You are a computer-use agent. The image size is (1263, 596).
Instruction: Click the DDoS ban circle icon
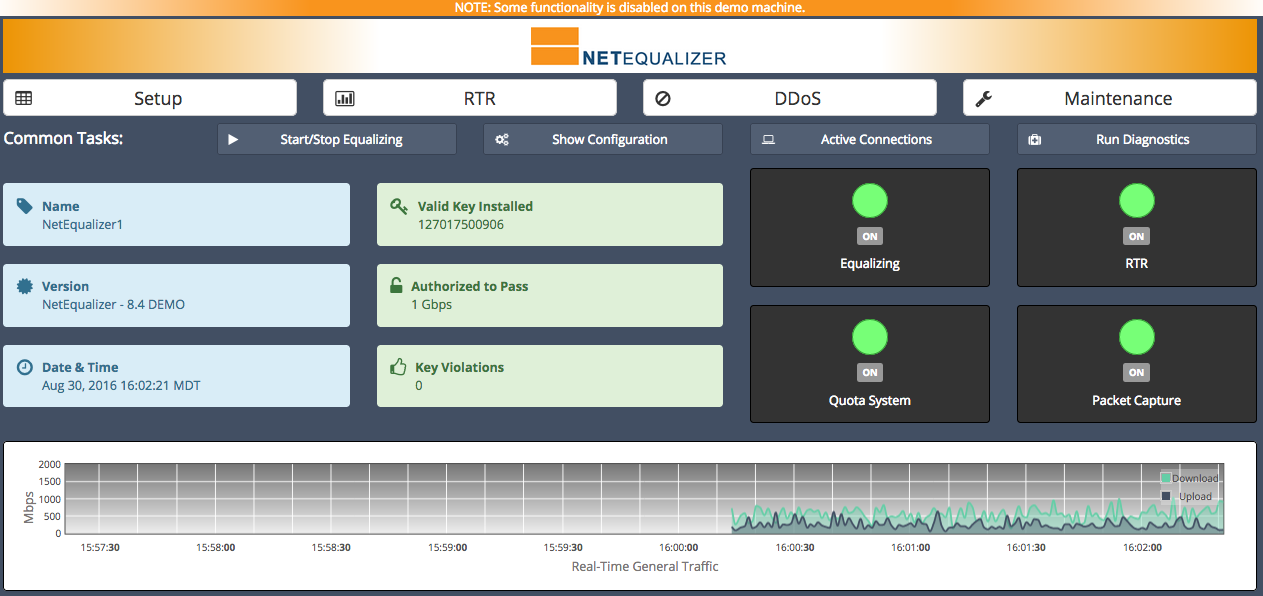[662, 99]
